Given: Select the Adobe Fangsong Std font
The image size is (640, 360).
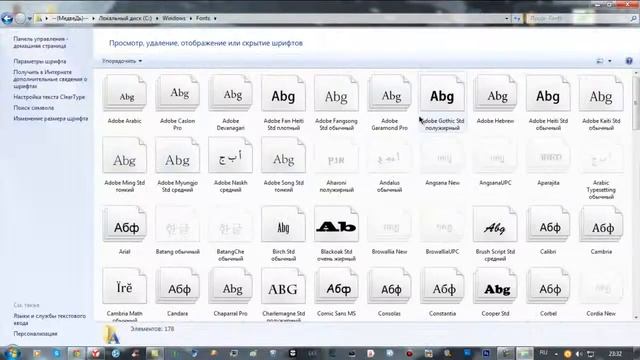Looking at the screenshot, I should pos(336,93).
